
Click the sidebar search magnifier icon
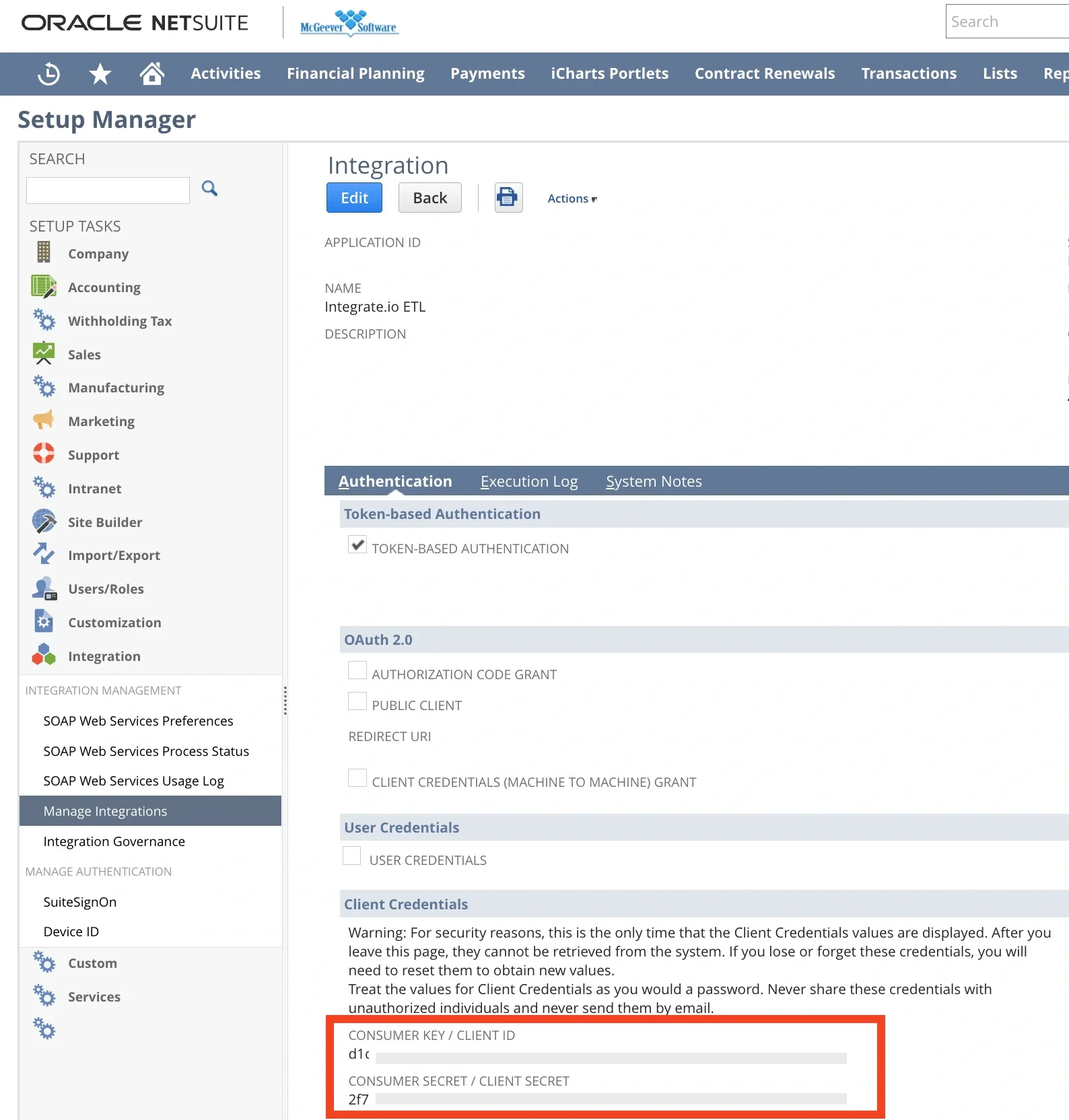coord(209,188)
